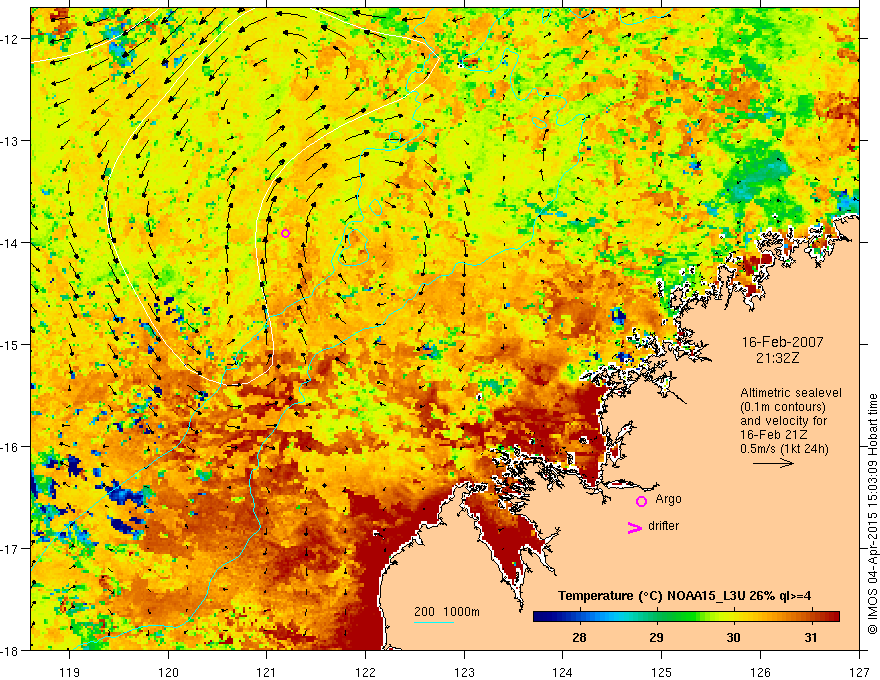Click the "200 1000m" depth contour label

[x=447, y=612]
